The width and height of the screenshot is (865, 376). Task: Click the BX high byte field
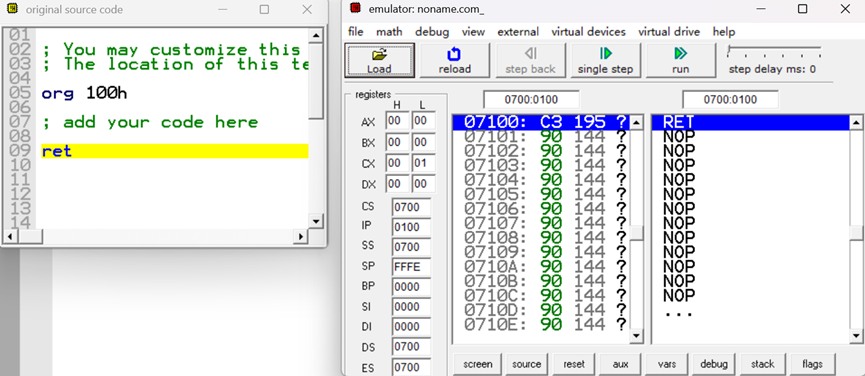(x=397, y=142)
